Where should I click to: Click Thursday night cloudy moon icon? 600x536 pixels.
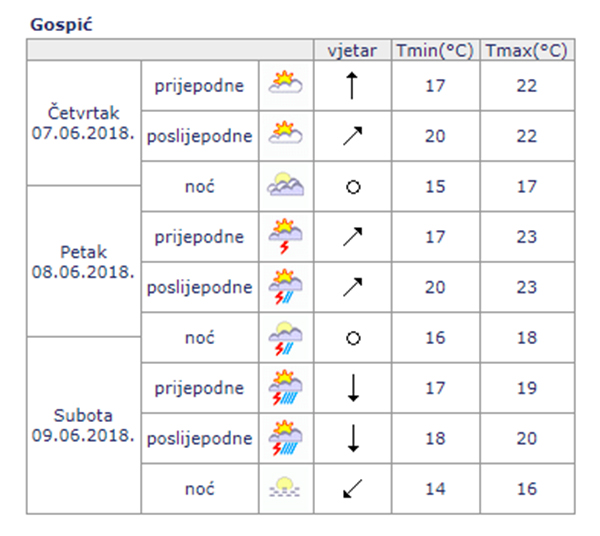pyautogui.click(x=286, y=186)
